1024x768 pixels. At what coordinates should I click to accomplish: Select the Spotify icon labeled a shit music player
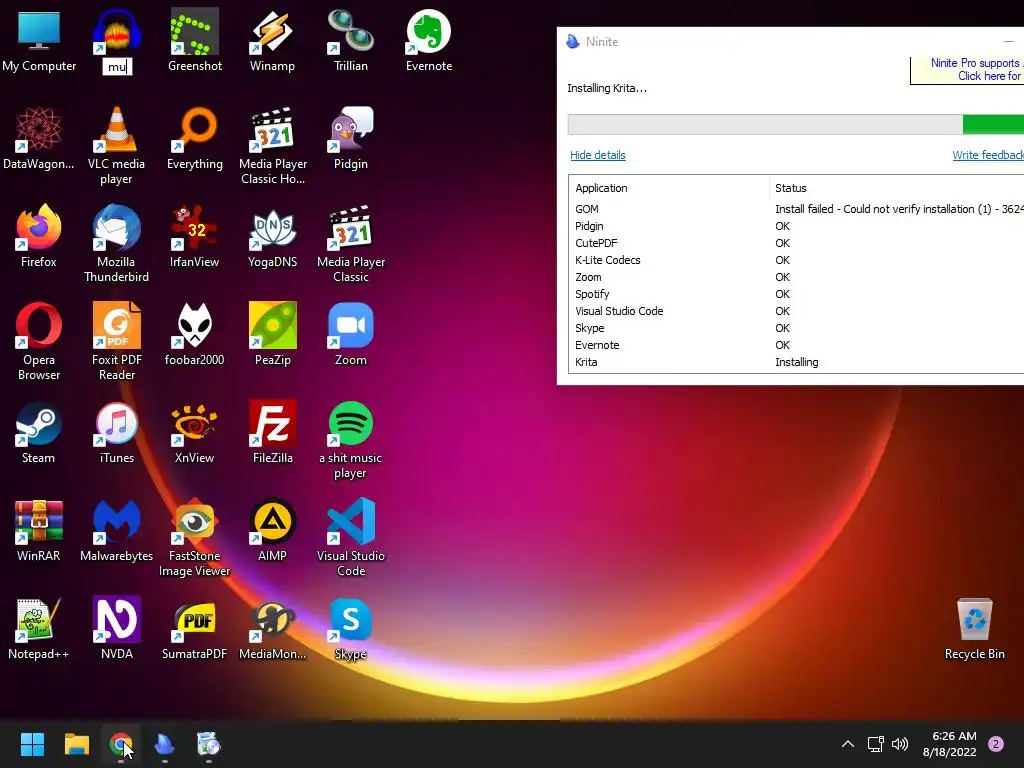click(x=351, y=440)
